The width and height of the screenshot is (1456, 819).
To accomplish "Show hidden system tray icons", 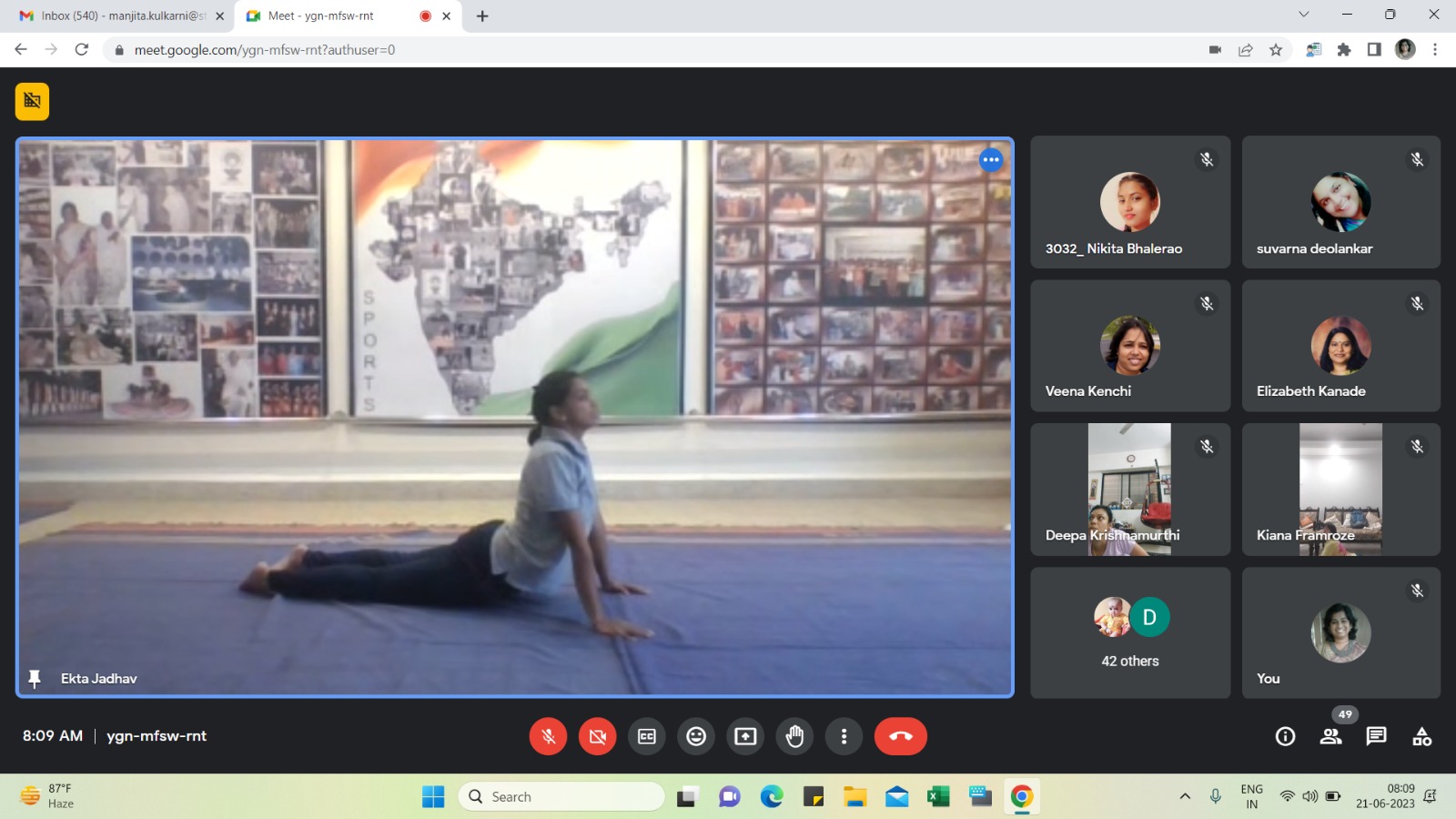I will click(1185, 797).
